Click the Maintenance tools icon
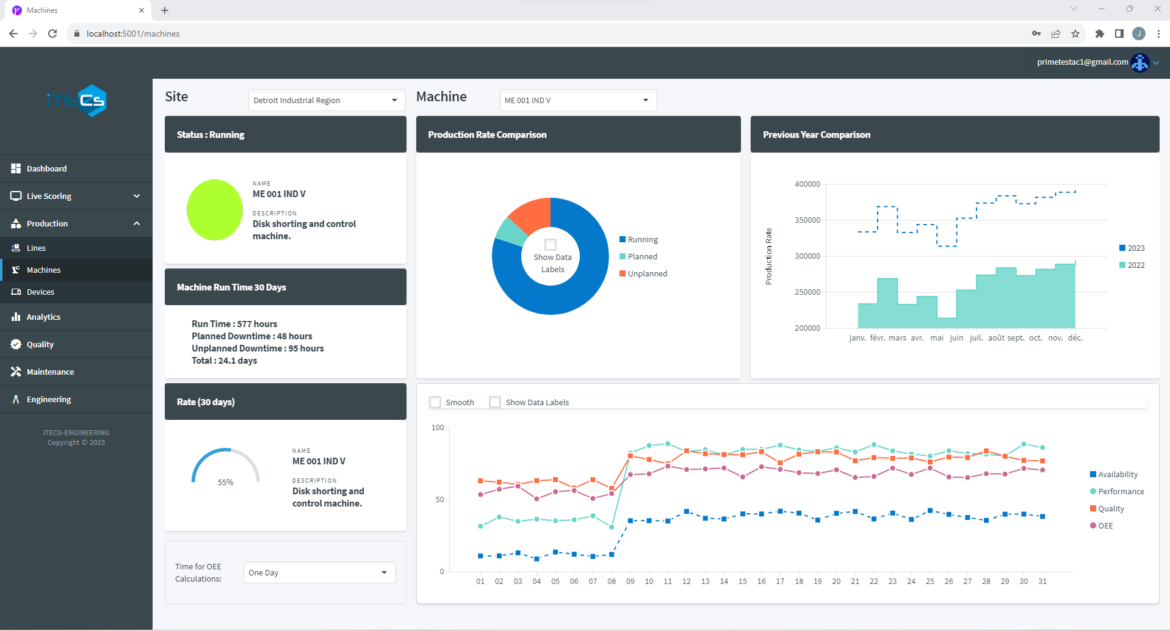The image size is (1170, 631). [x=16, y=372]
